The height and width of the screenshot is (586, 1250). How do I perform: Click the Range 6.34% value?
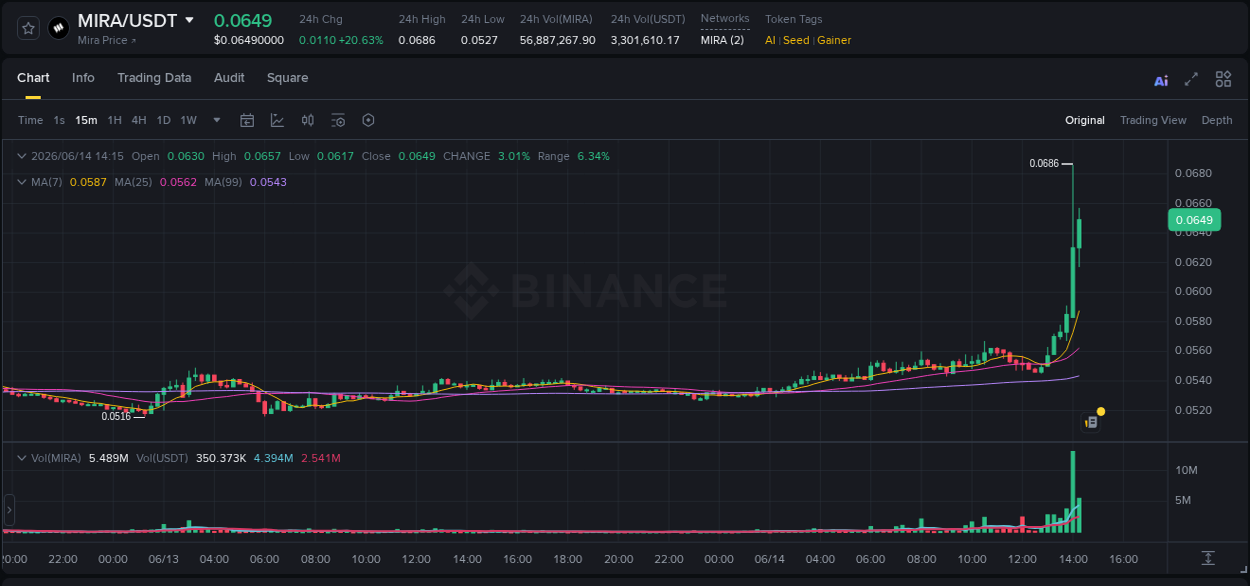pos(593,156)
